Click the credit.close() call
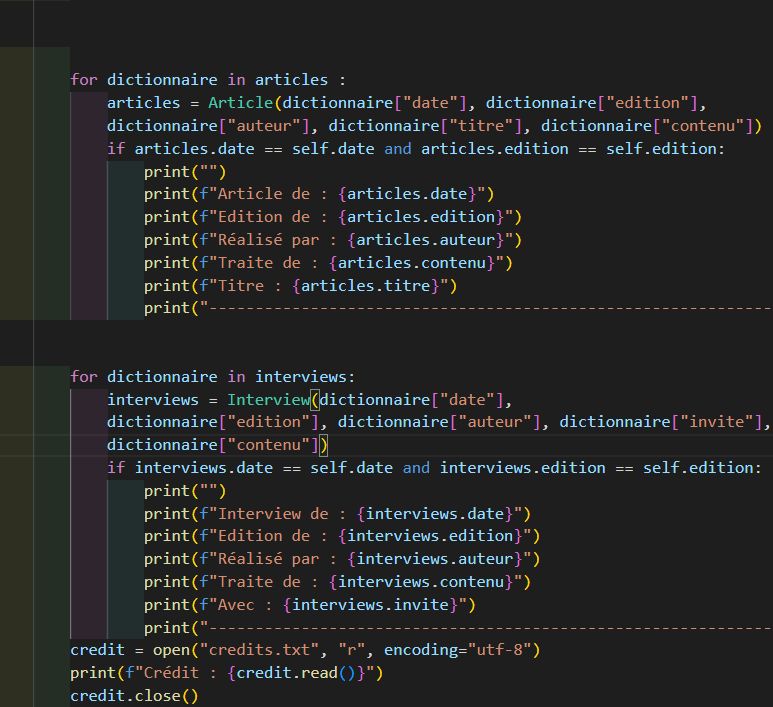 tap(134, 696)
